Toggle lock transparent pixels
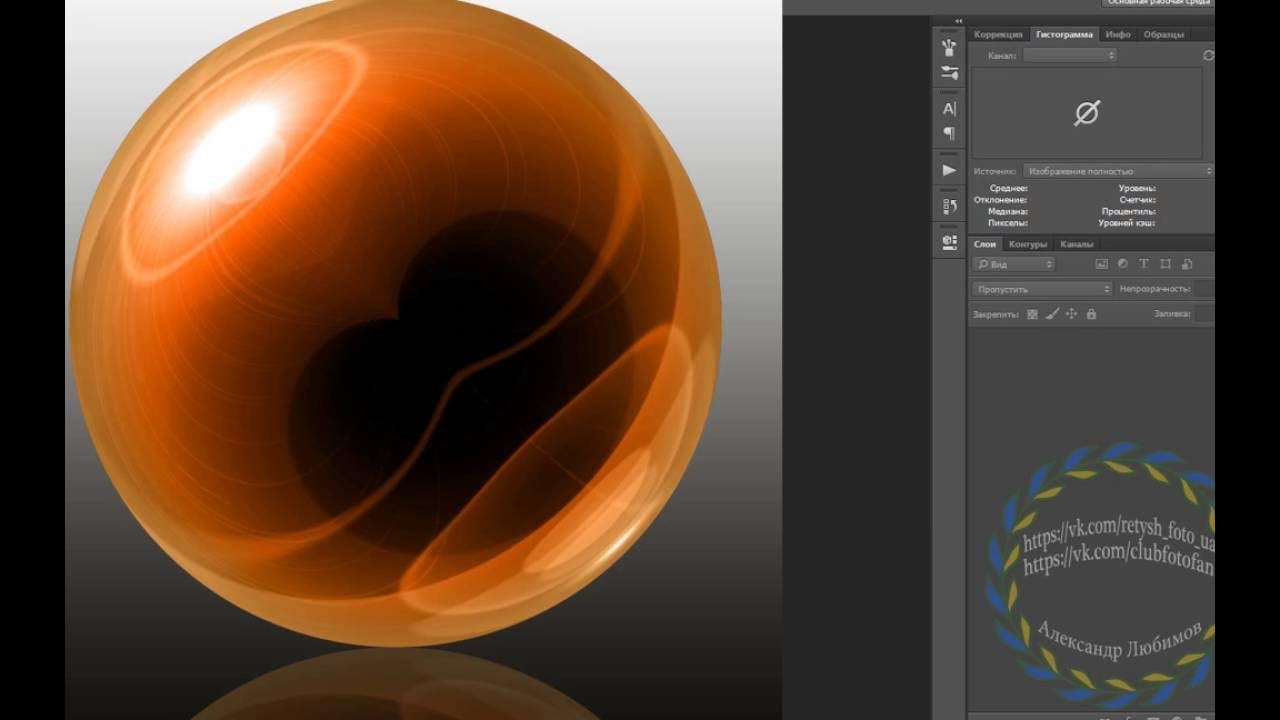Image resolution: width=1280 pixels, height=720 pixels. [x=1032, y=314]
